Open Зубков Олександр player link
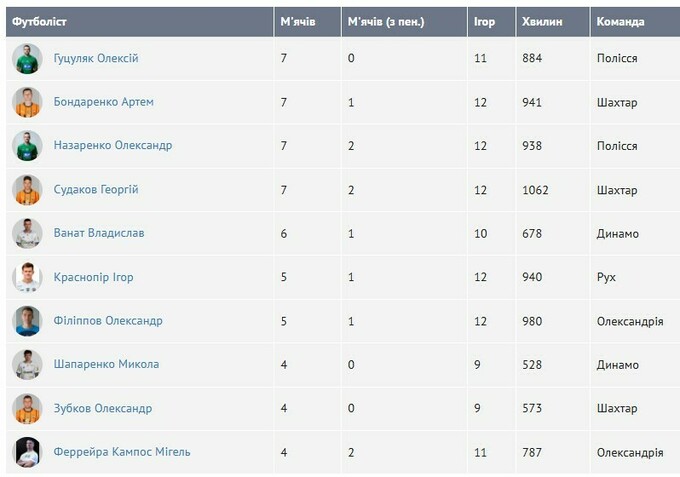 click(x=103, y=408)
